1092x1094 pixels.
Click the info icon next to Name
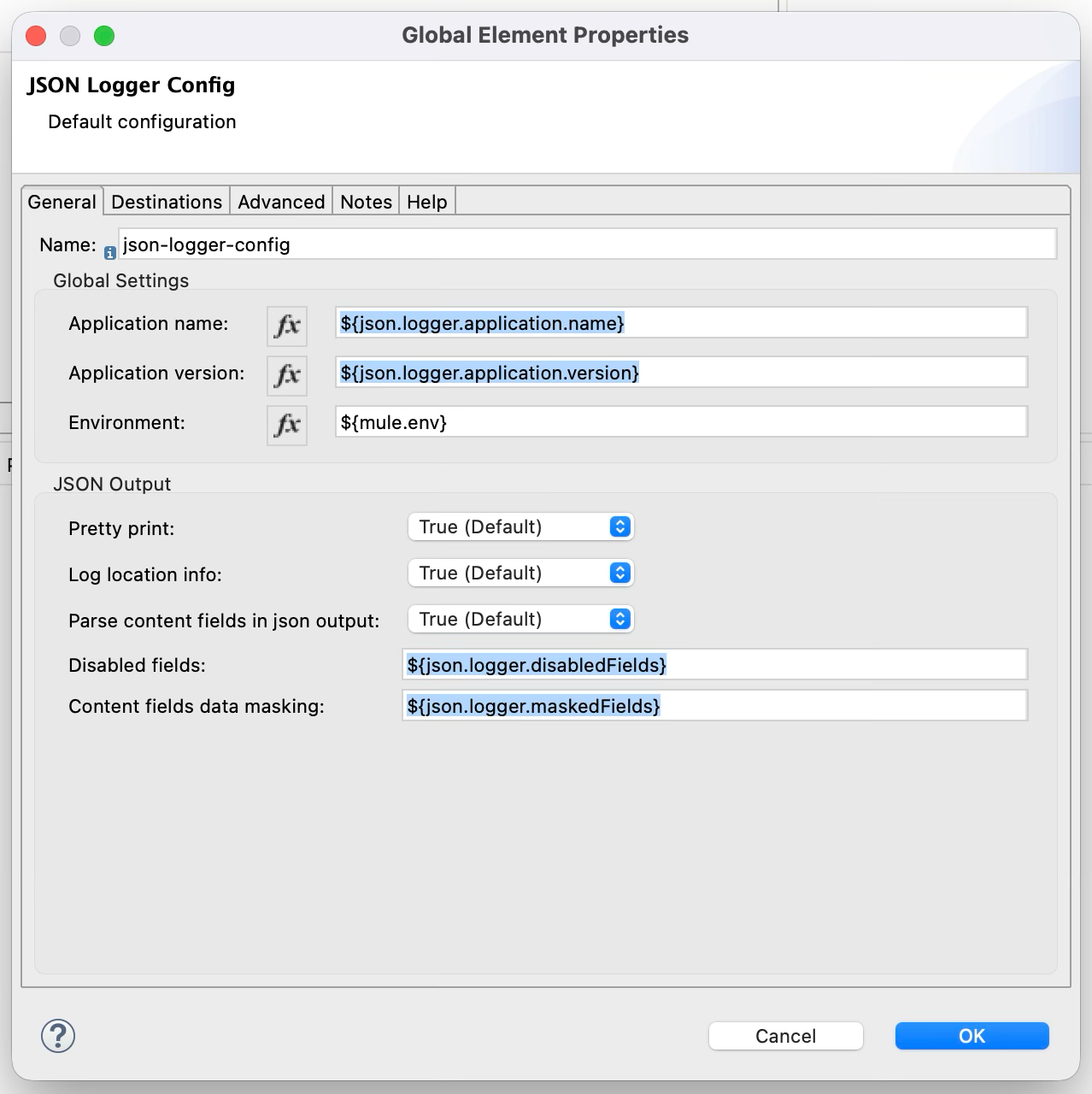tap(109, 250)
